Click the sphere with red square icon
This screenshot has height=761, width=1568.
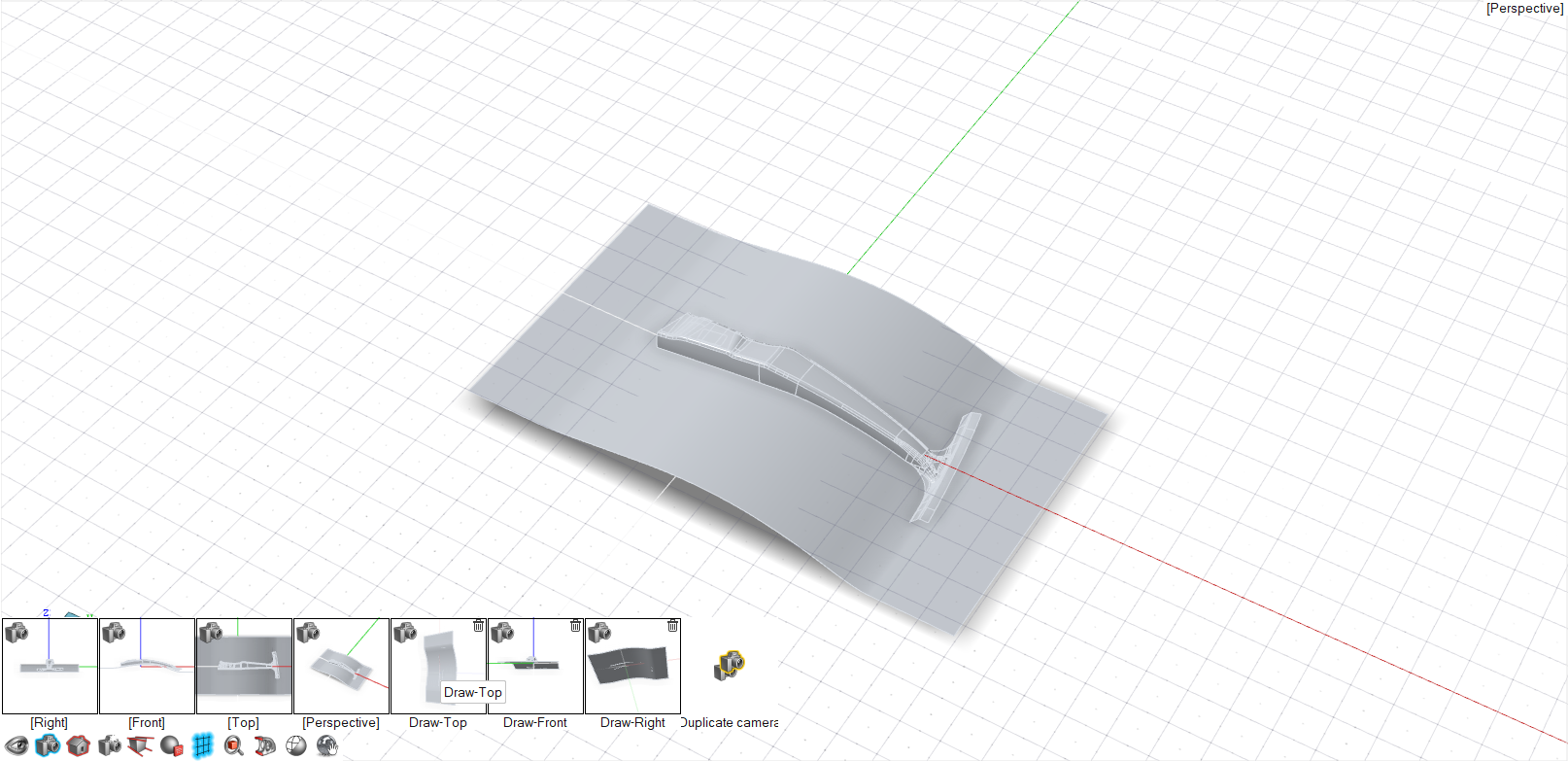[x=172, y=745]
